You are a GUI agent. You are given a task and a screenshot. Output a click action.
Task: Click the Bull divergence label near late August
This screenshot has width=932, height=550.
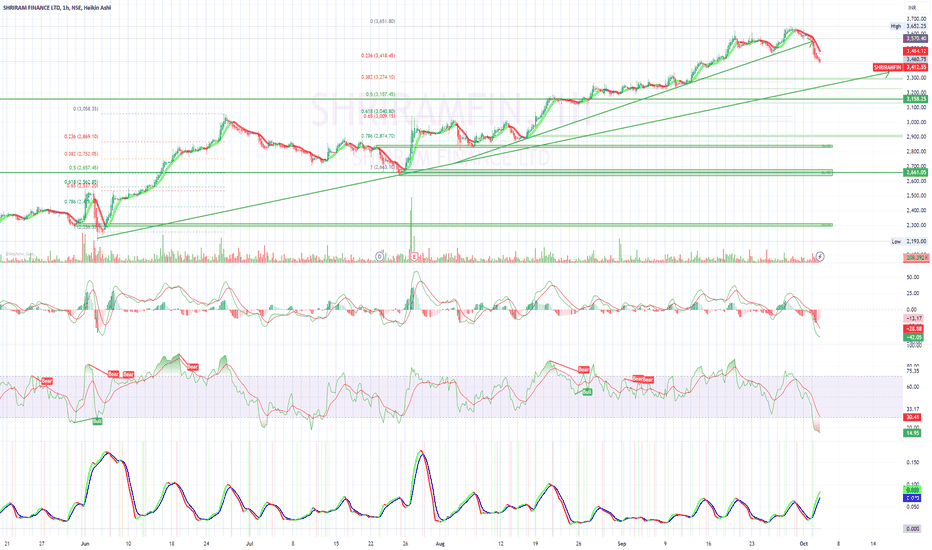tap(587, 392)
